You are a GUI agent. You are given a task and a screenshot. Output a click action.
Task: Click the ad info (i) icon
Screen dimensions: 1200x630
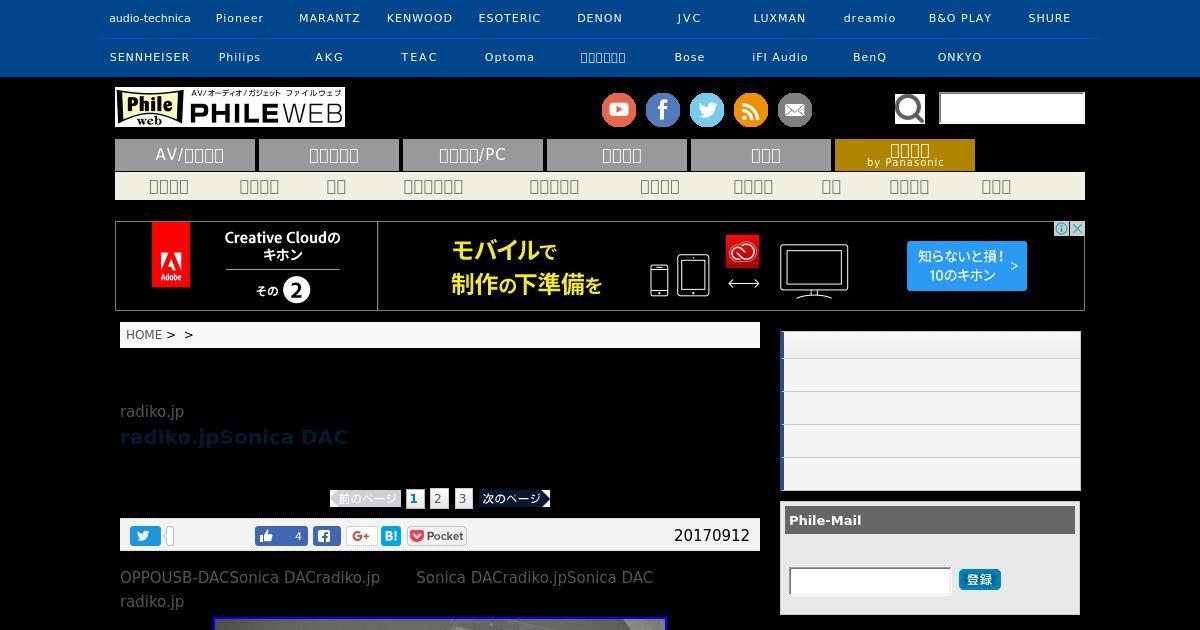[x=1062, y=229]
